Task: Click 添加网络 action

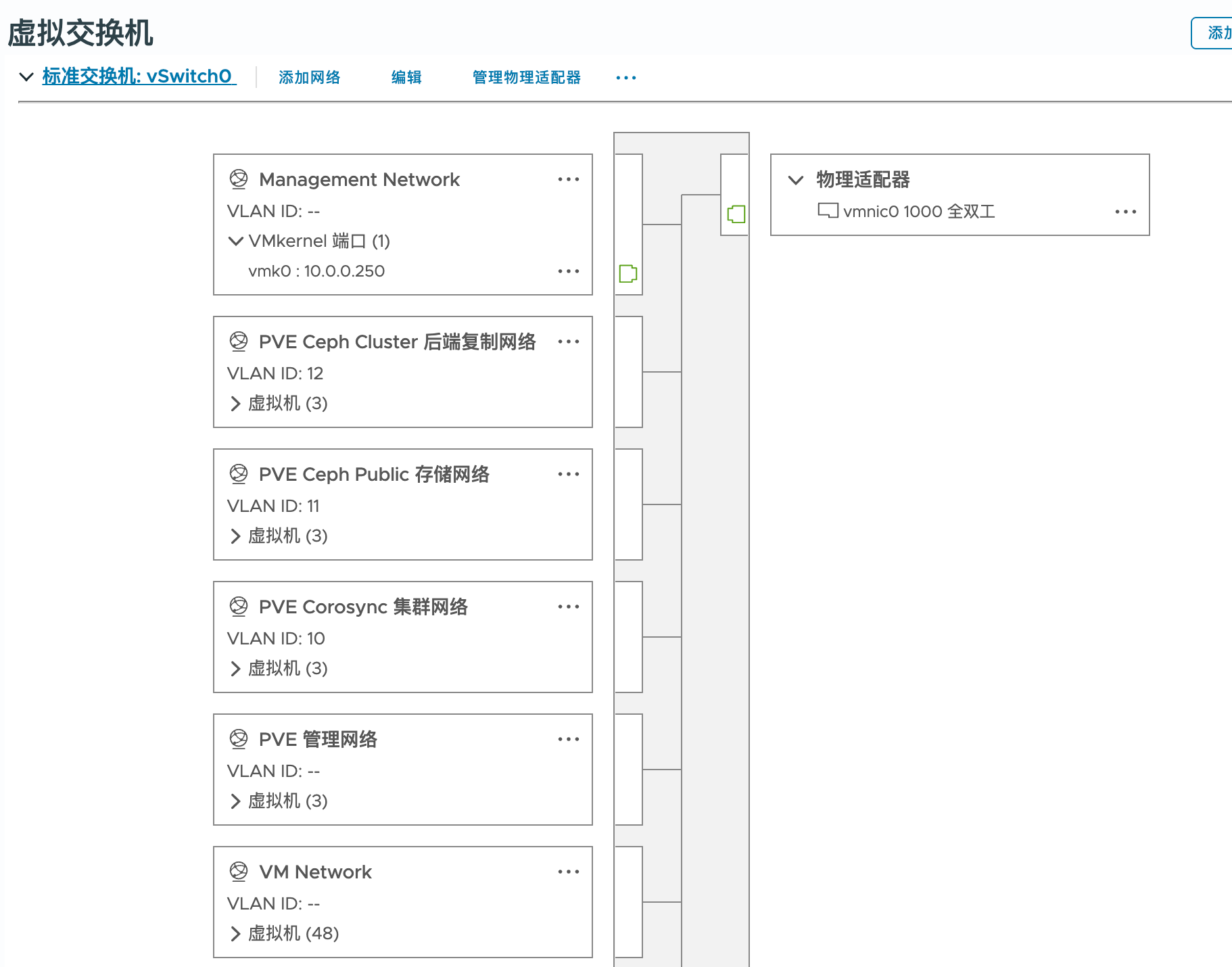Action: (x=310, y=78)
